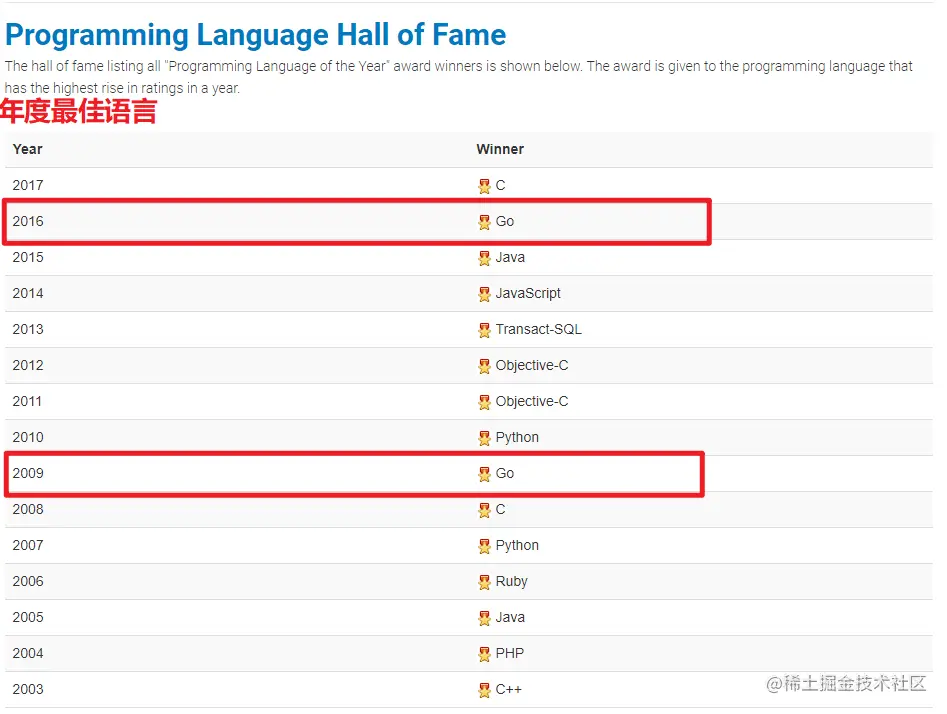Click the winner name JavaScript
The width and height of the screenshot is (947, 714).
coord(528,294)
